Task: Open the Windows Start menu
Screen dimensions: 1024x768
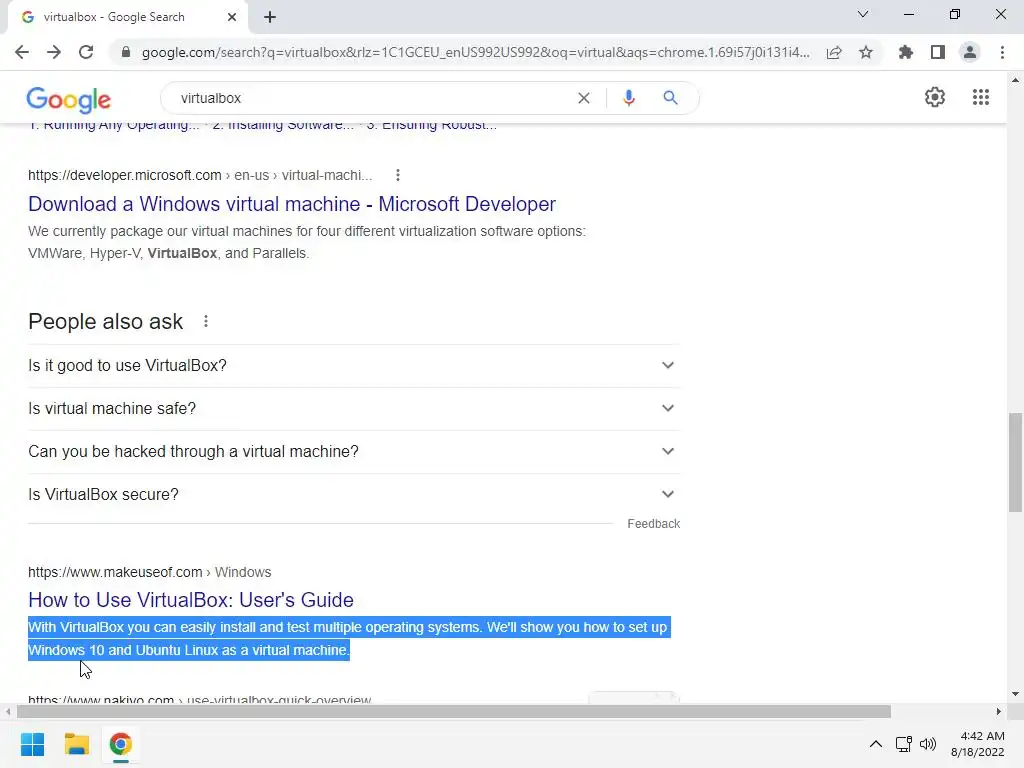Action: [x=32, y=744]
